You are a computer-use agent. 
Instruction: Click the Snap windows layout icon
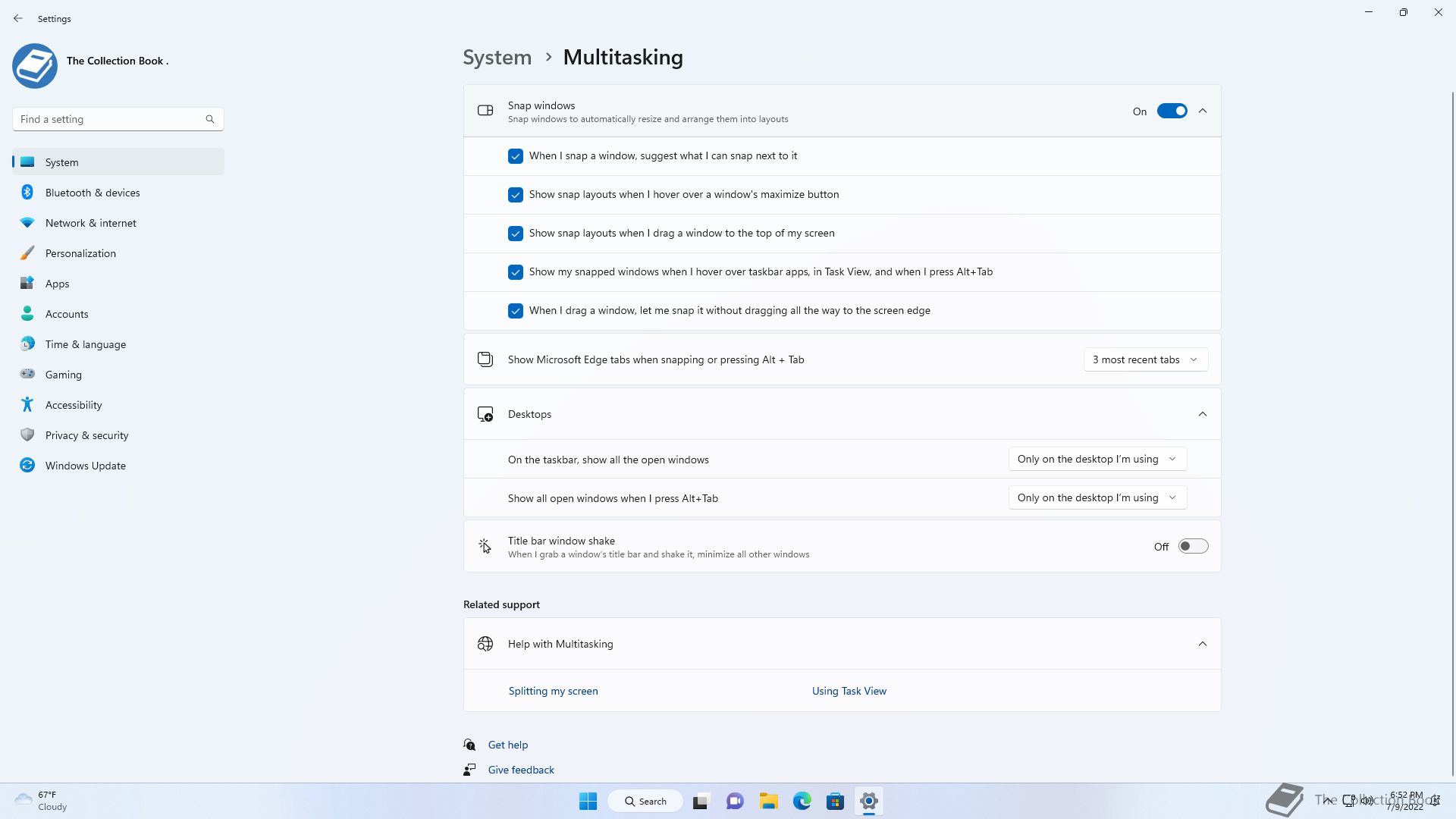[485, 111]
